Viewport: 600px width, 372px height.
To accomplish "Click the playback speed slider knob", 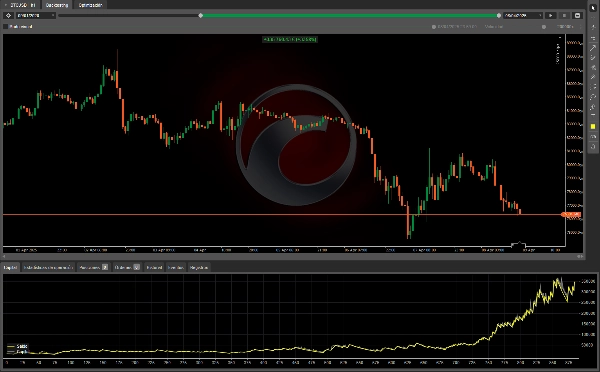I will pos(544,27).
